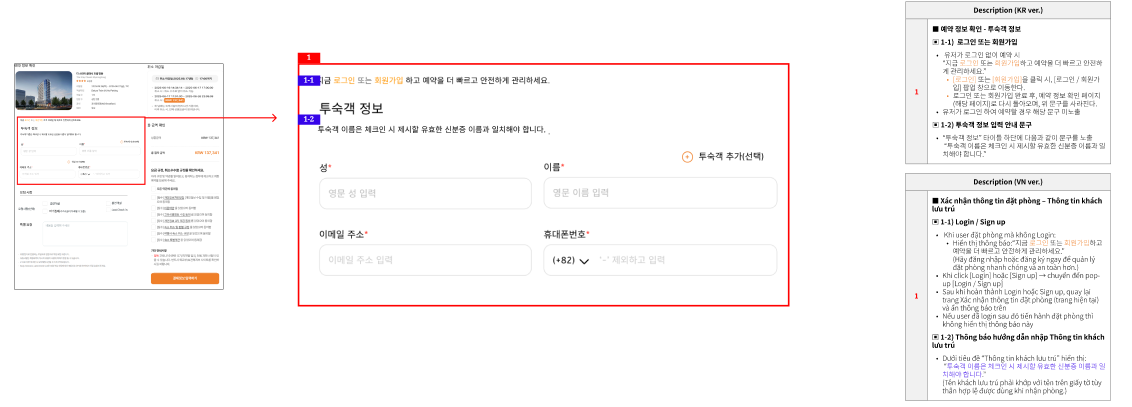Click the 투숙객 추가(선택) label
The height and width of the screenshot is (407, 1132).
731,157
